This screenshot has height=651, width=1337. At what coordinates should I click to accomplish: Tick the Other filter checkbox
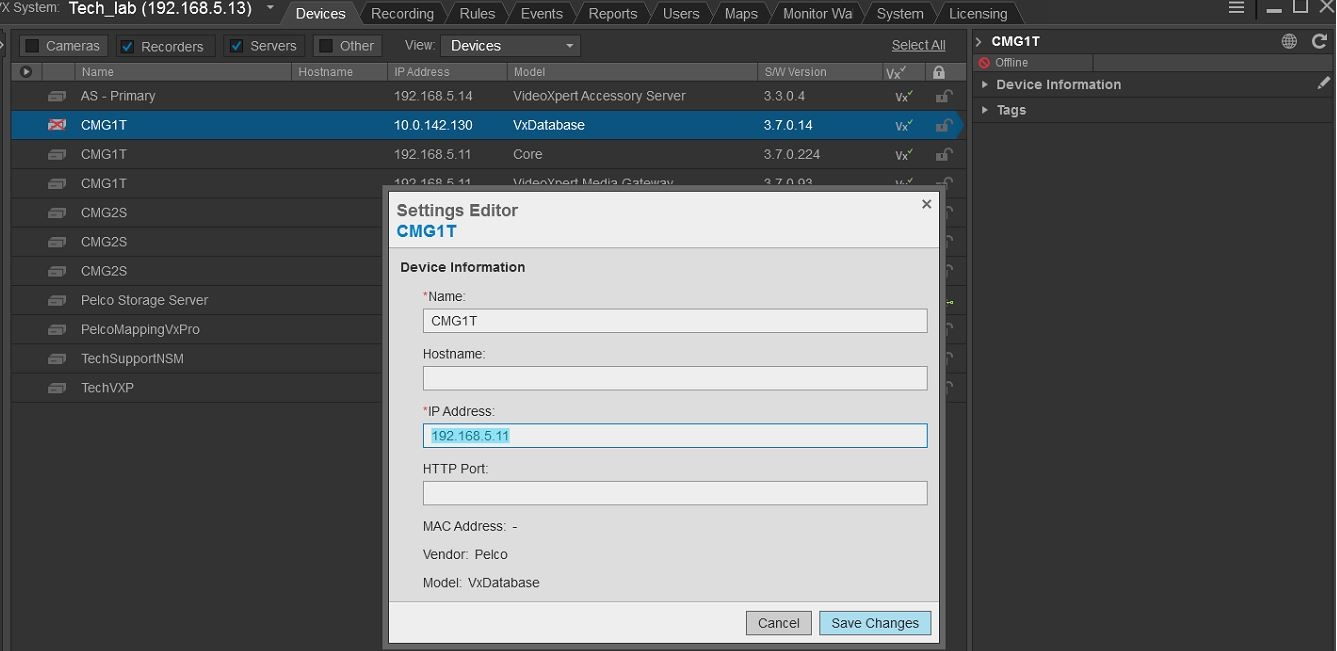pos(325,46)
